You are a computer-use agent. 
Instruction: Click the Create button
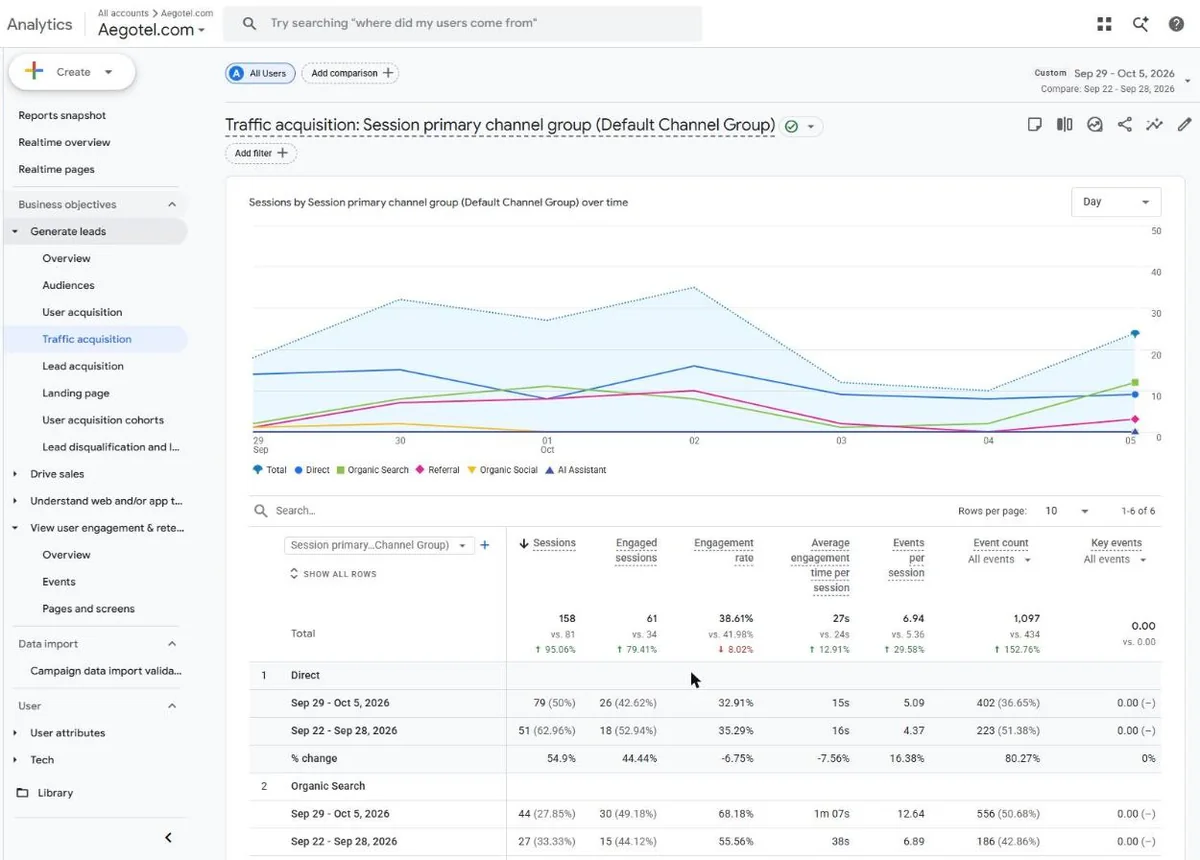coord(72,72)
